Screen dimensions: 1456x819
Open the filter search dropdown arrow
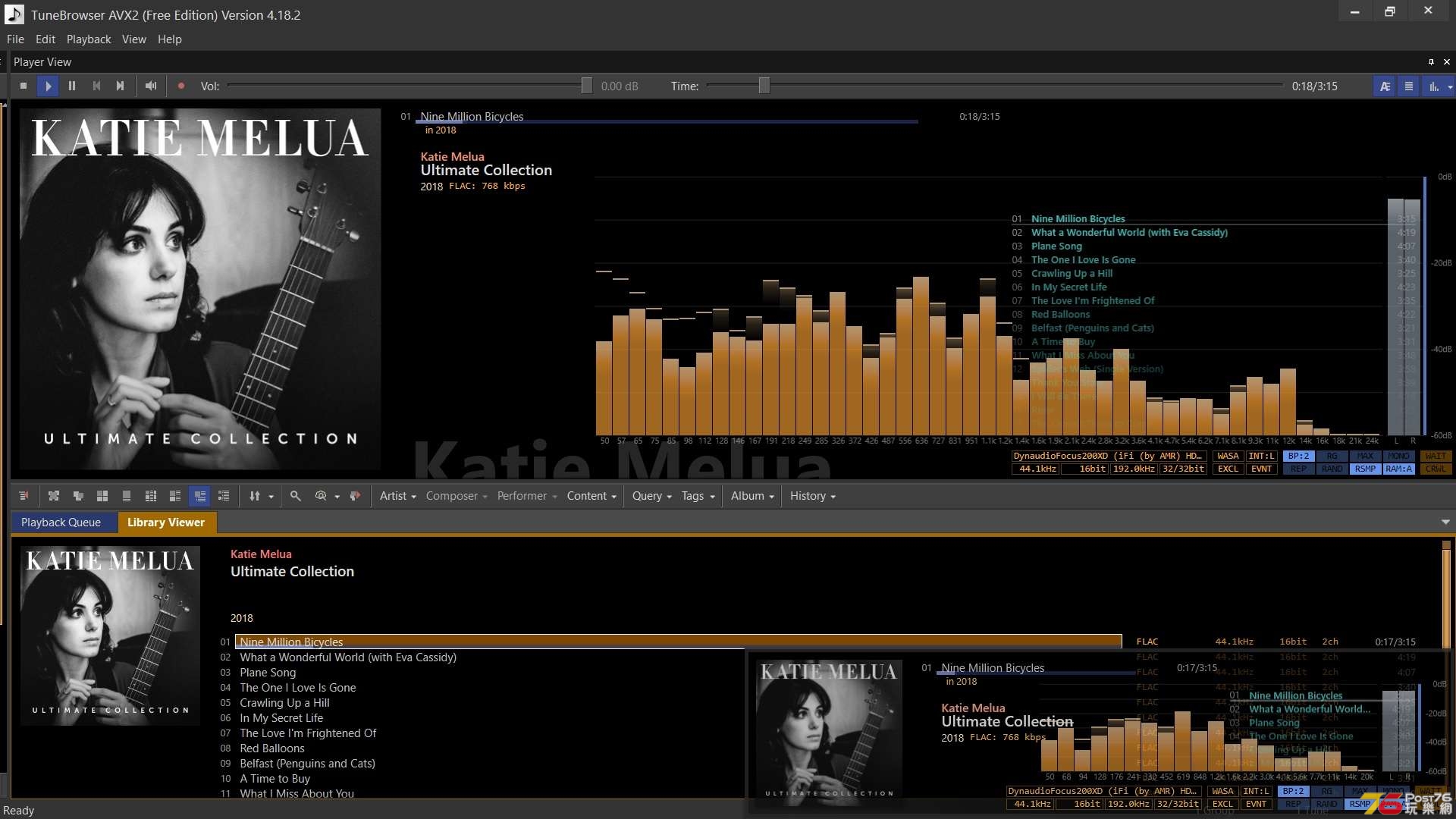[337, 497]
